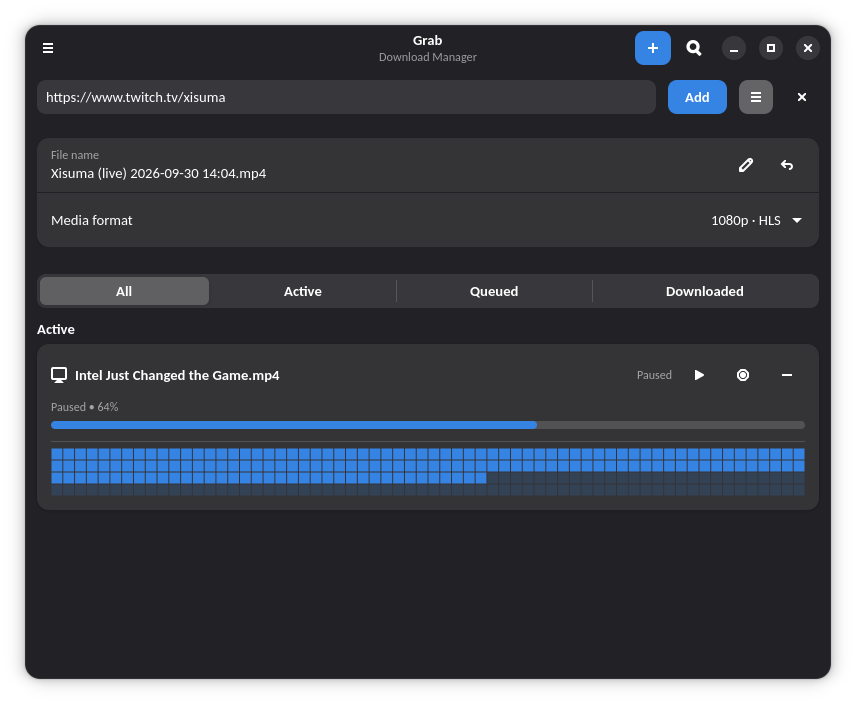
Task: Click the blue plus new download button
Action: pos(652,48)
